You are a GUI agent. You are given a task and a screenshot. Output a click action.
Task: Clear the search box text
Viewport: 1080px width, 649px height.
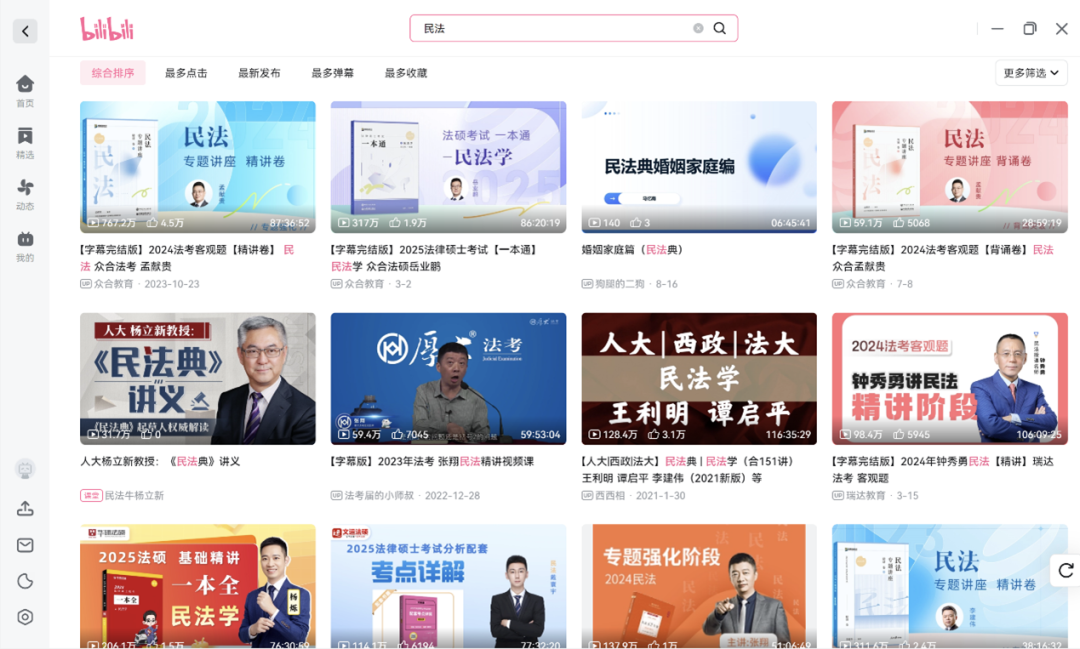(x=698, y=29)
